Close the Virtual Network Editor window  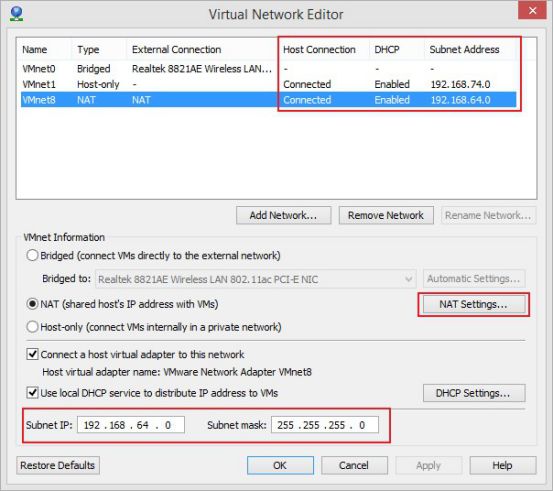click(532, 11)
